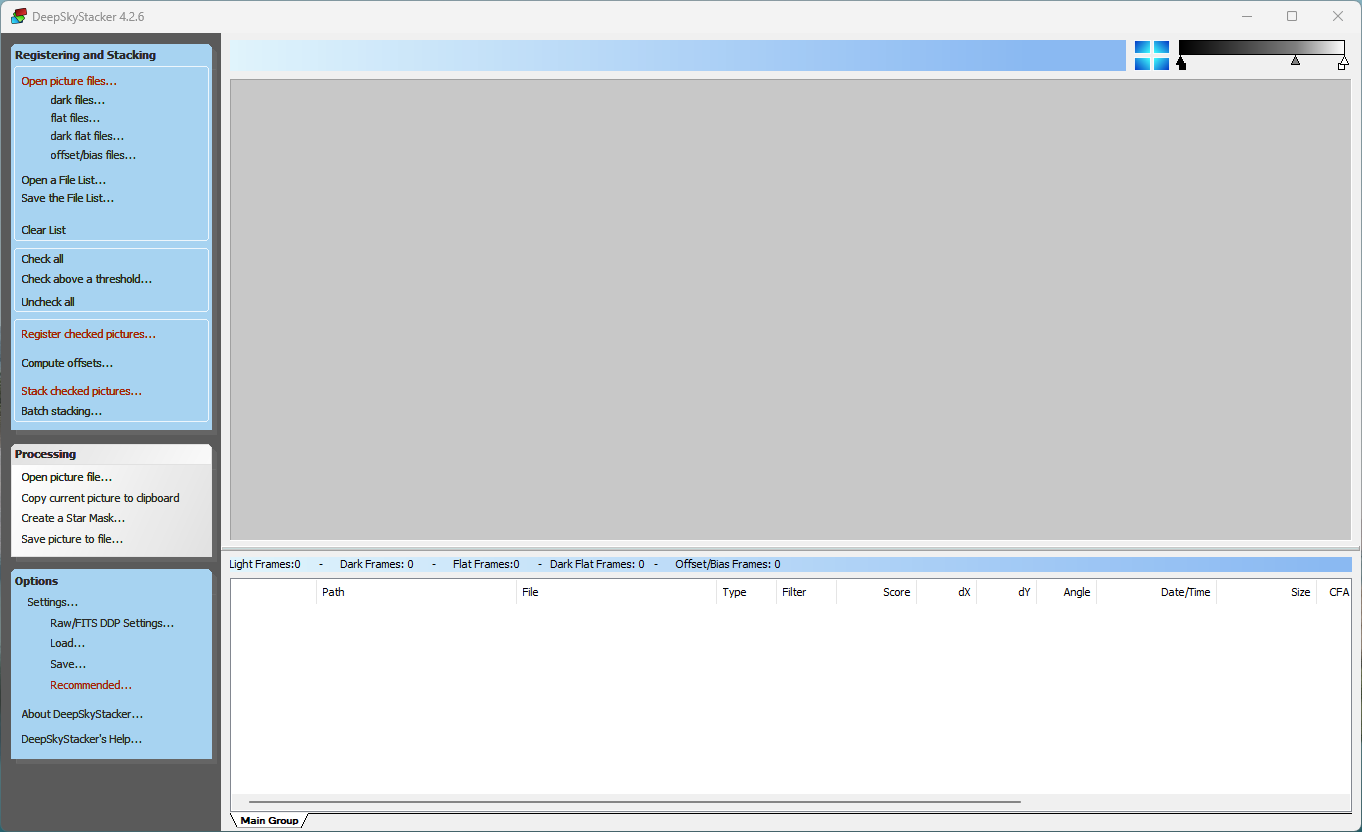
Task: Stack checked pictures
Action: tap(82, 391)
